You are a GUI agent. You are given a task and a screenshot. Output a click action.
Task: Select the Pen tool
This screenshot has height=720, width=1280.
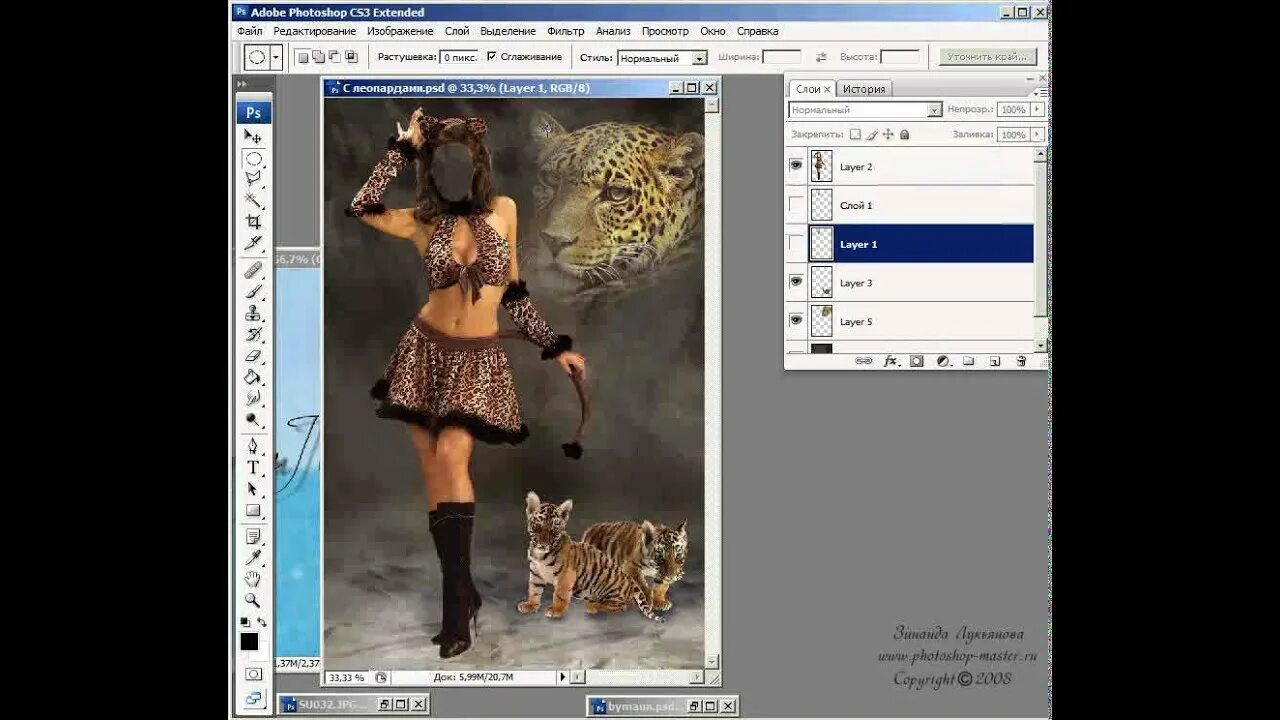pyautogui.click(x=253, y=446)
